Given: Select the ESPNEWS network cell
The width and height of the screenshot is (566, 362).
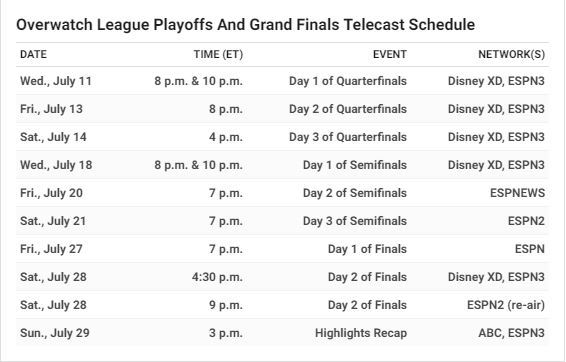Looking at the screenshot, I should (x=517, y=193).
